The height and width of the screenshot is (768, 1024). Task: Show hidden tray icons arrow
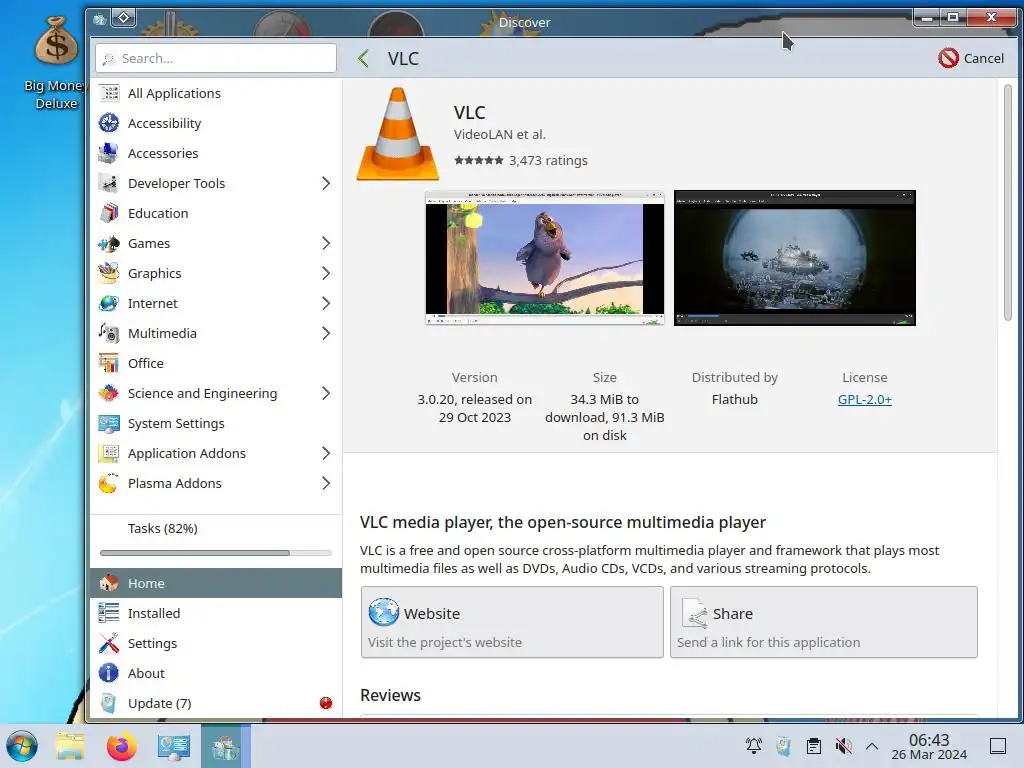[872, 746]
